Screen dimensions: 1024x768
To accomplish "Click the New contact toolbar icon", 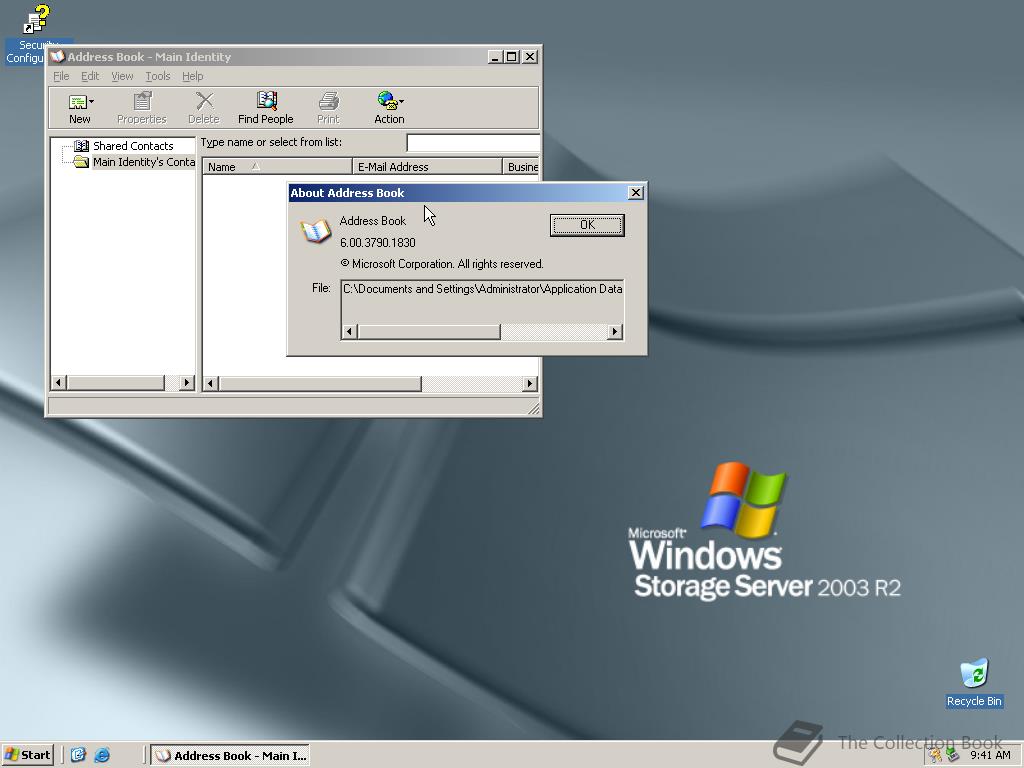I will (x=78, y=102).
